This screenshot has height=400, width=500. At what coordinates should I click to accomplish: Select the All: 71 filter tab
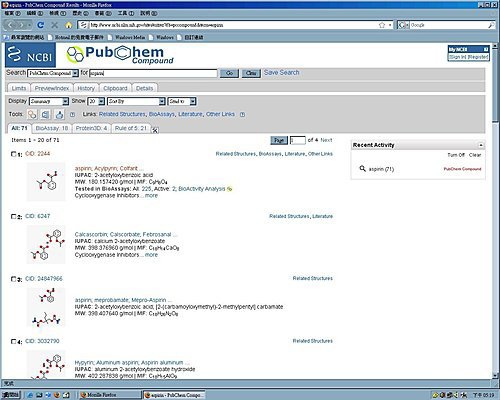pyautogui.click(x=19, y=128)
